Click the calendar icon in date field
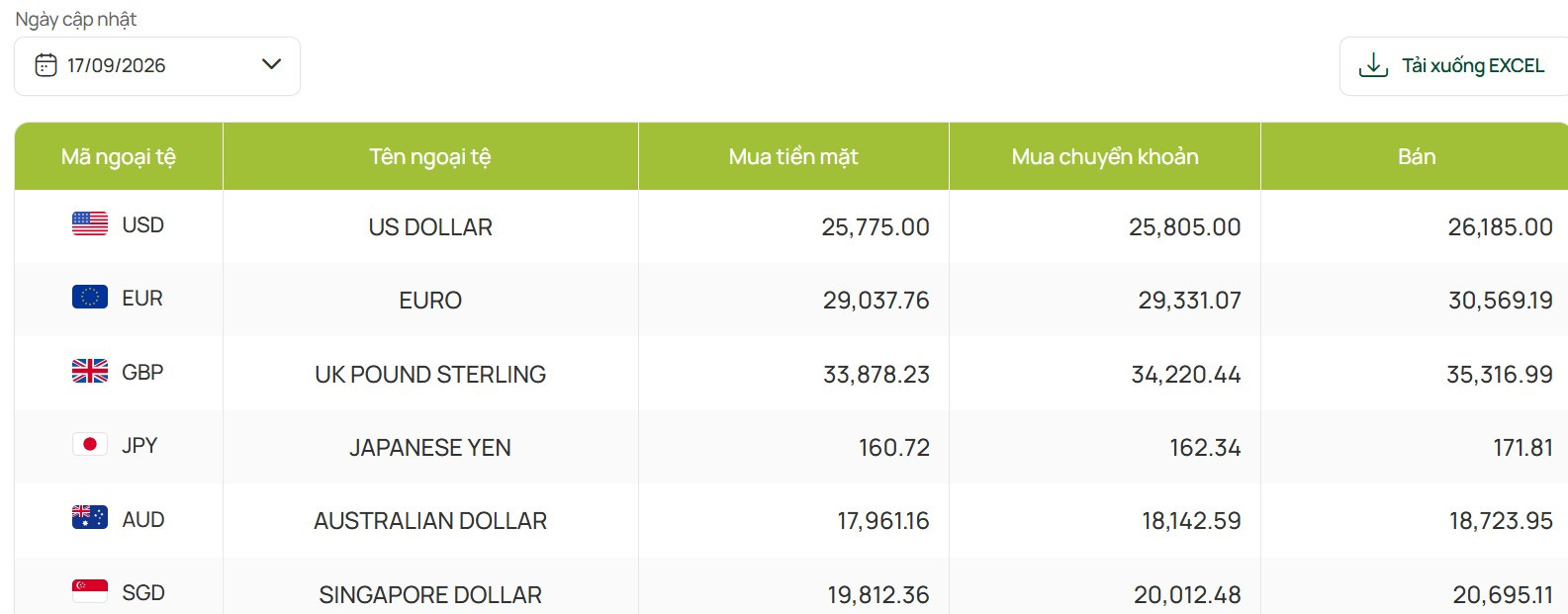 (x=46, y=65)
